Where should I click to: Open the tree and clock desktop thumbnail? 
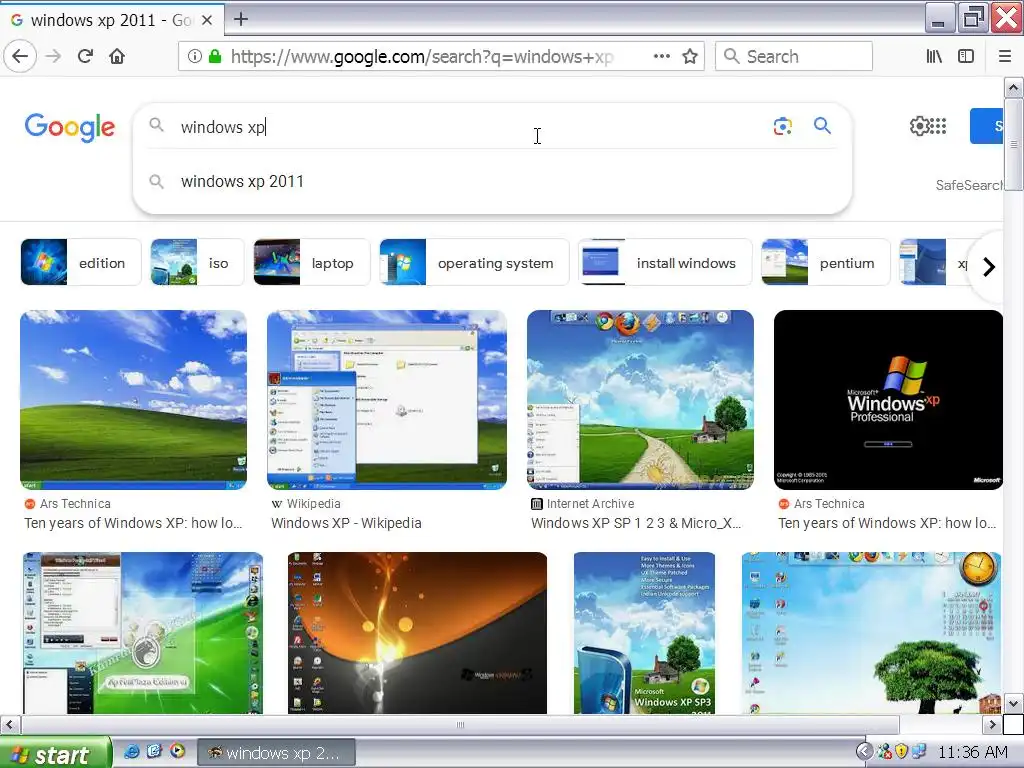coord(872,633)
